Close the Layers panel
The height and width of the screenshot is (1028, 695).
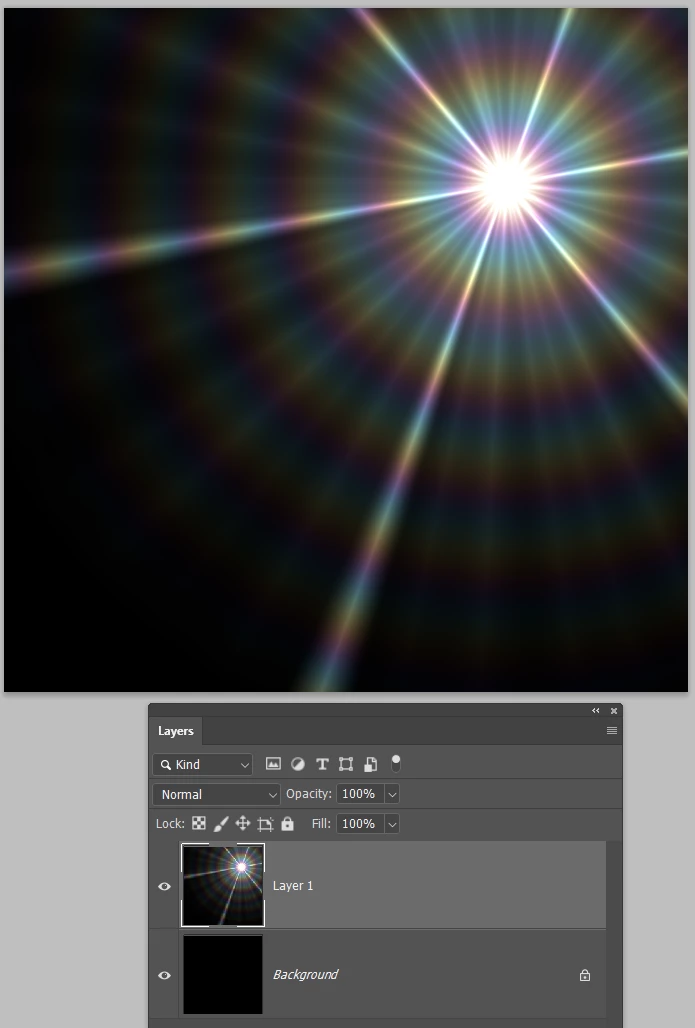click(614, 711)
